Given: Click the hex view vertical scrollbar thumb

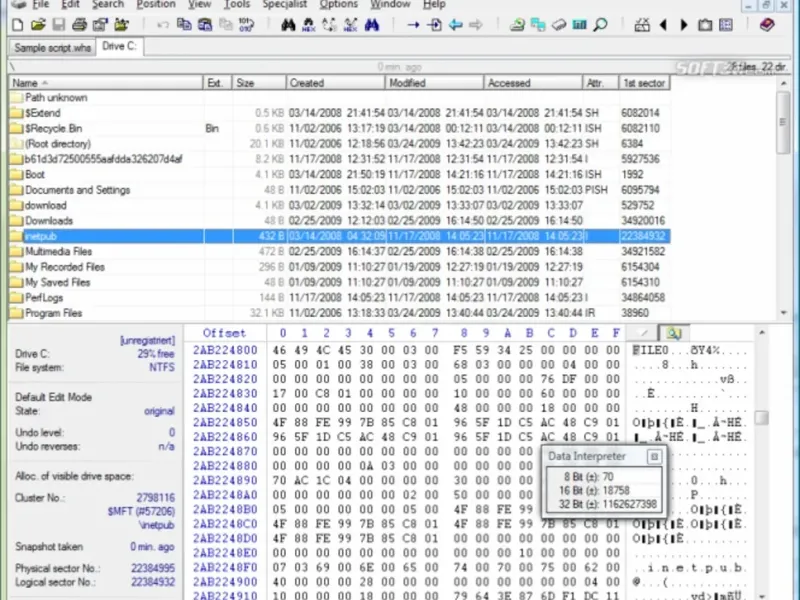Looking at the screenshot, I should point(761,418).
